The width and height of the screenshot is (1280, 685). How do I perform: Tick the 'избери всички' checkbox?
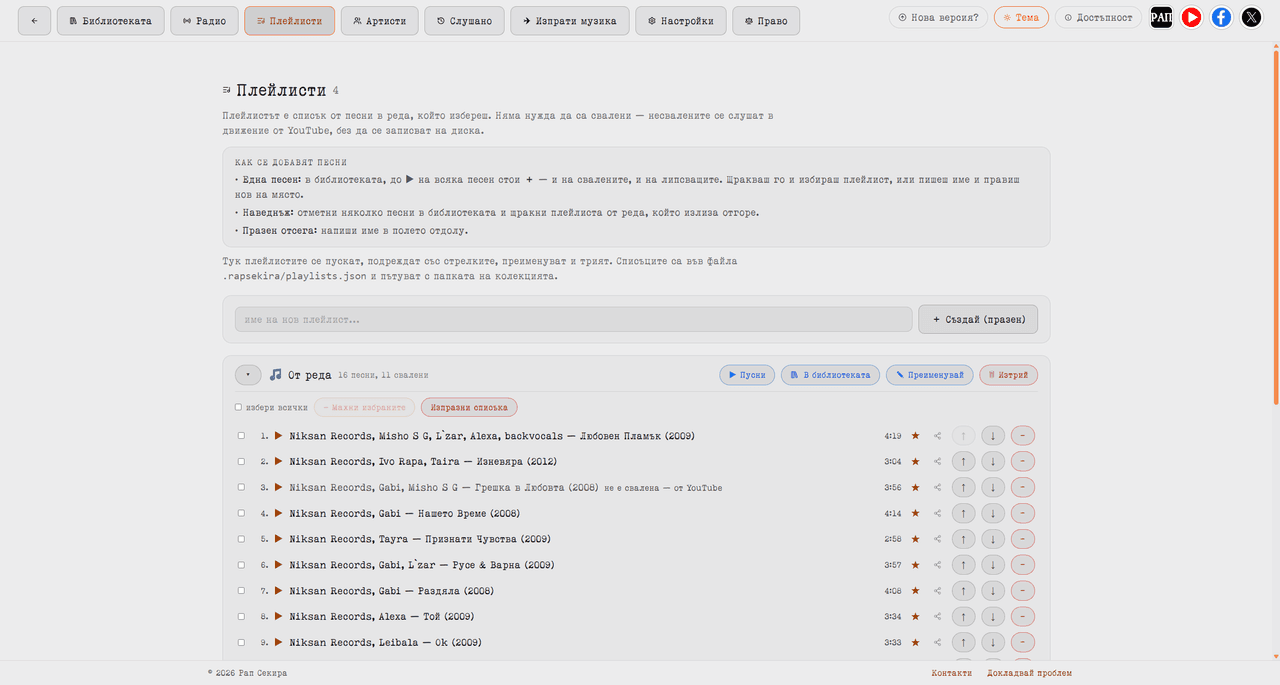[x=238, y=407]
